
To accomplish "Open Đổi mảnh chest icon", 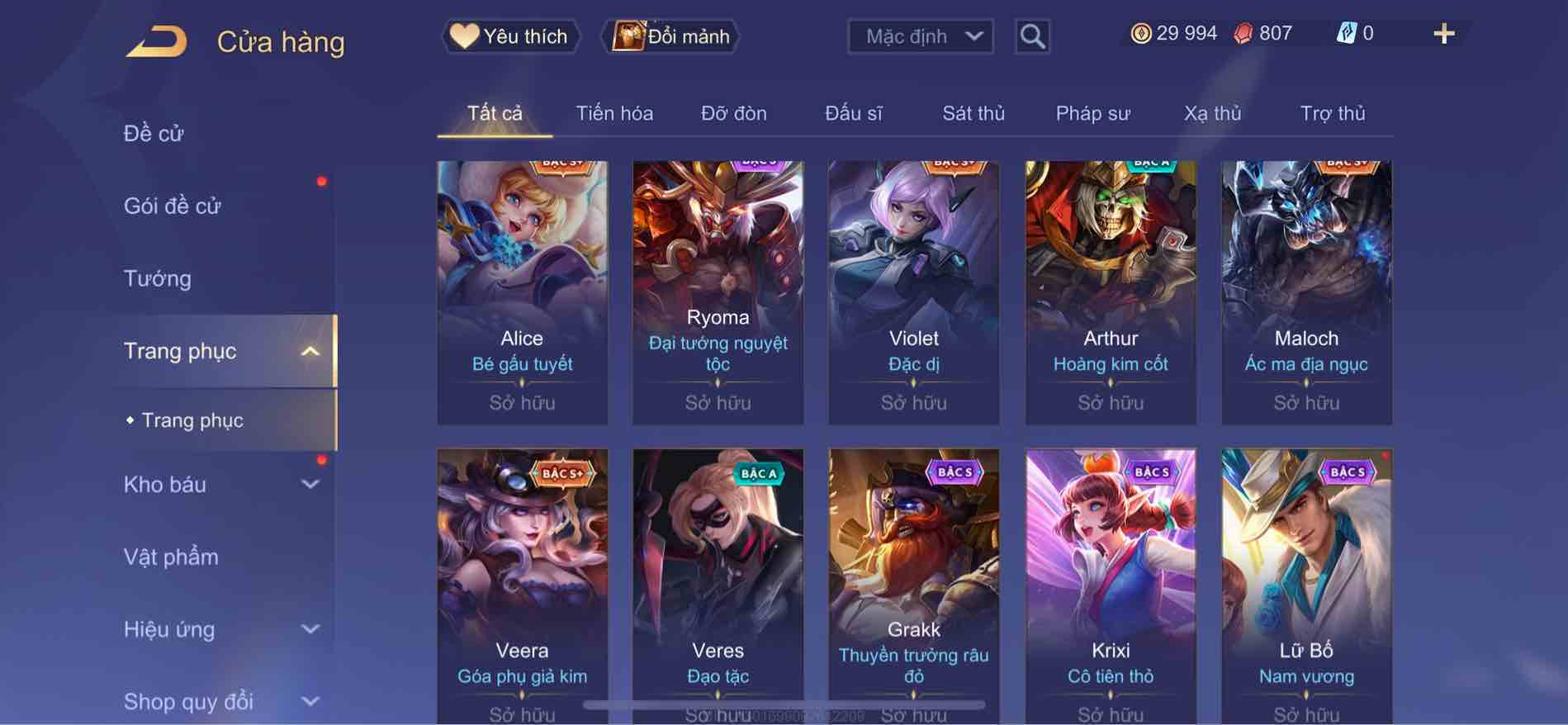I will [x=628, y=36].
